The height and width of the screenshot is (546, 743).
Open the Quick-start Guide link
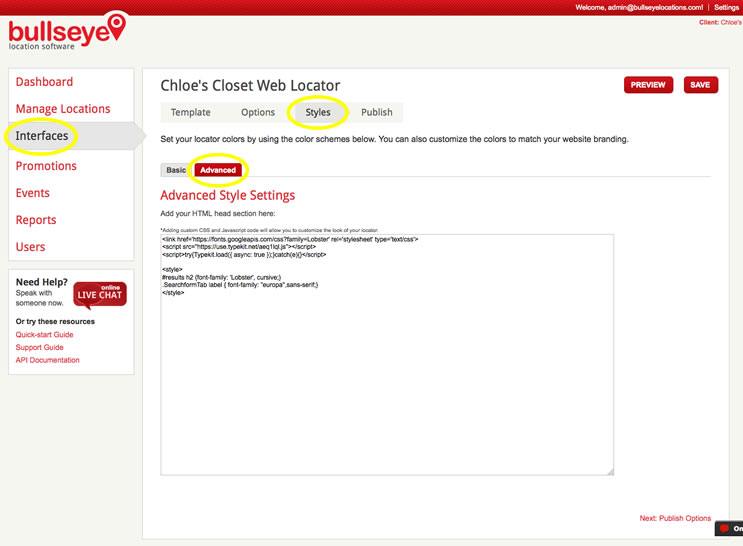(45, 335)
